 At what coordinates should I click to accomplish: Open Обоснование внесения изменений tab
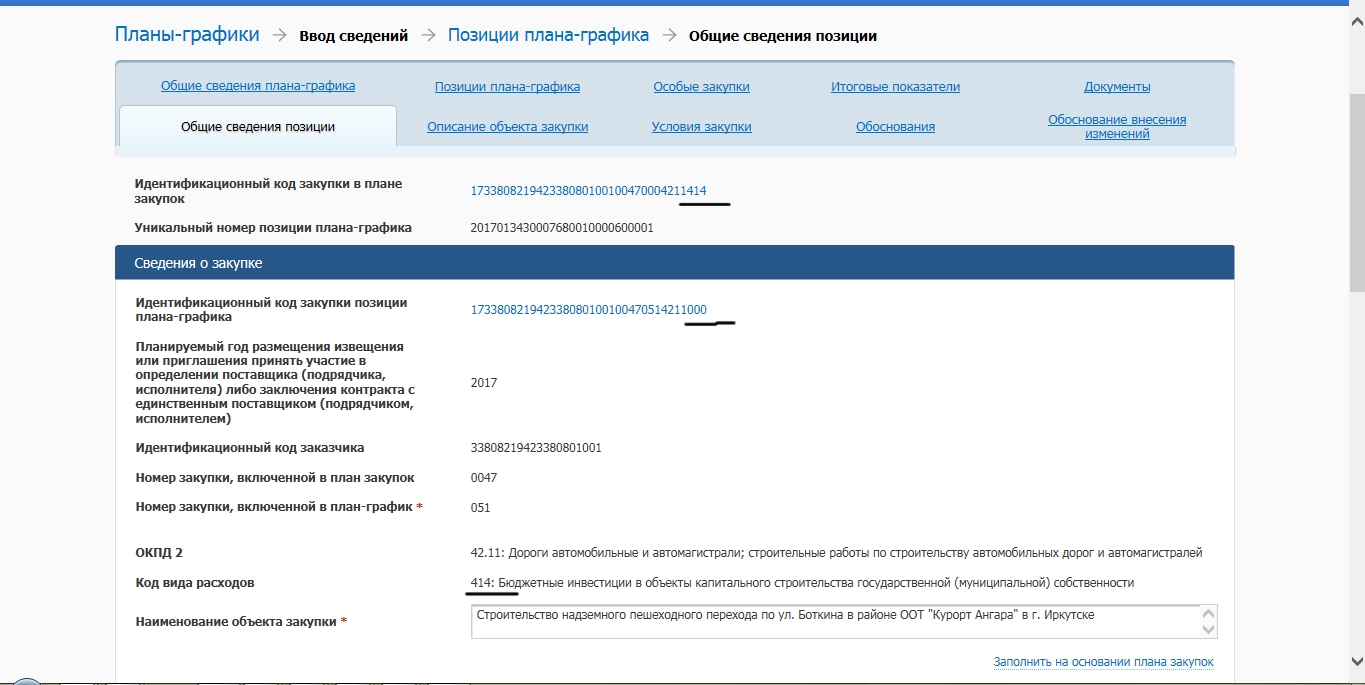pyautogui.click(x=1117, y=126)
